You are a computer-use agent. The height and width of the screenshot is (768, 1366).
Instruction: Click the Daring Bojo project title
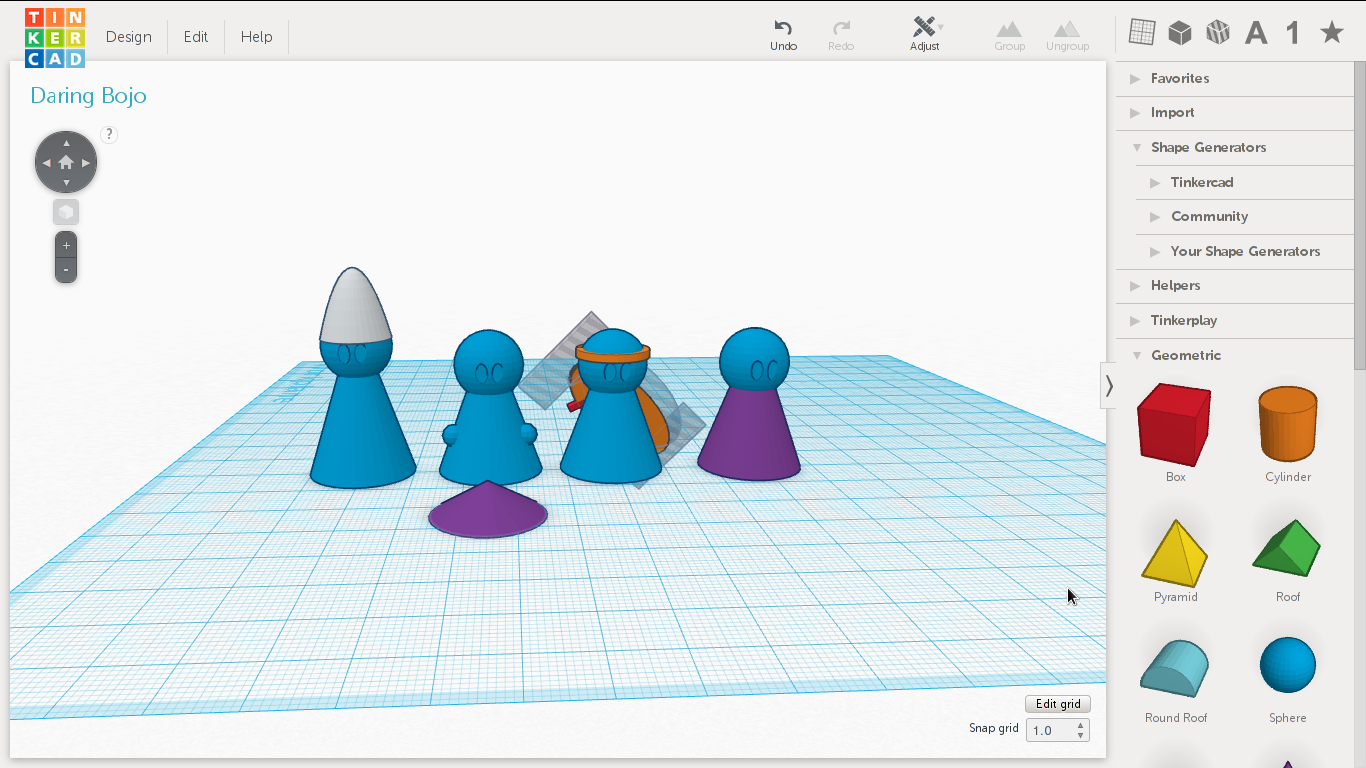pyautogui.click(x=88, y=96)
